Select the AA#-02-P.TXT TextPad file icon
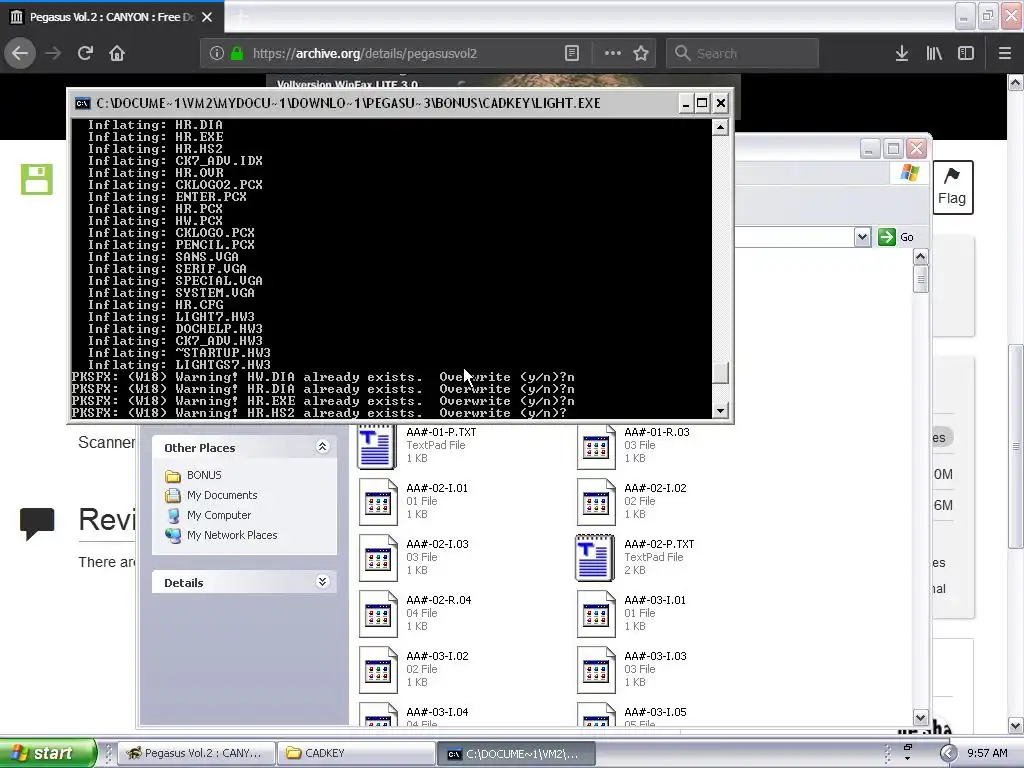The image size is (1024, 768). tap(595, 558)
